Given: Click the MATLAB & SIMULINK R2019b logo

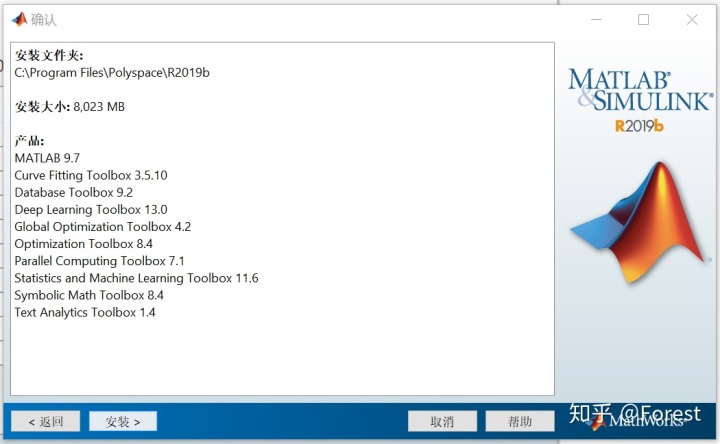Looking at the screenshot, I should point(641,101).
